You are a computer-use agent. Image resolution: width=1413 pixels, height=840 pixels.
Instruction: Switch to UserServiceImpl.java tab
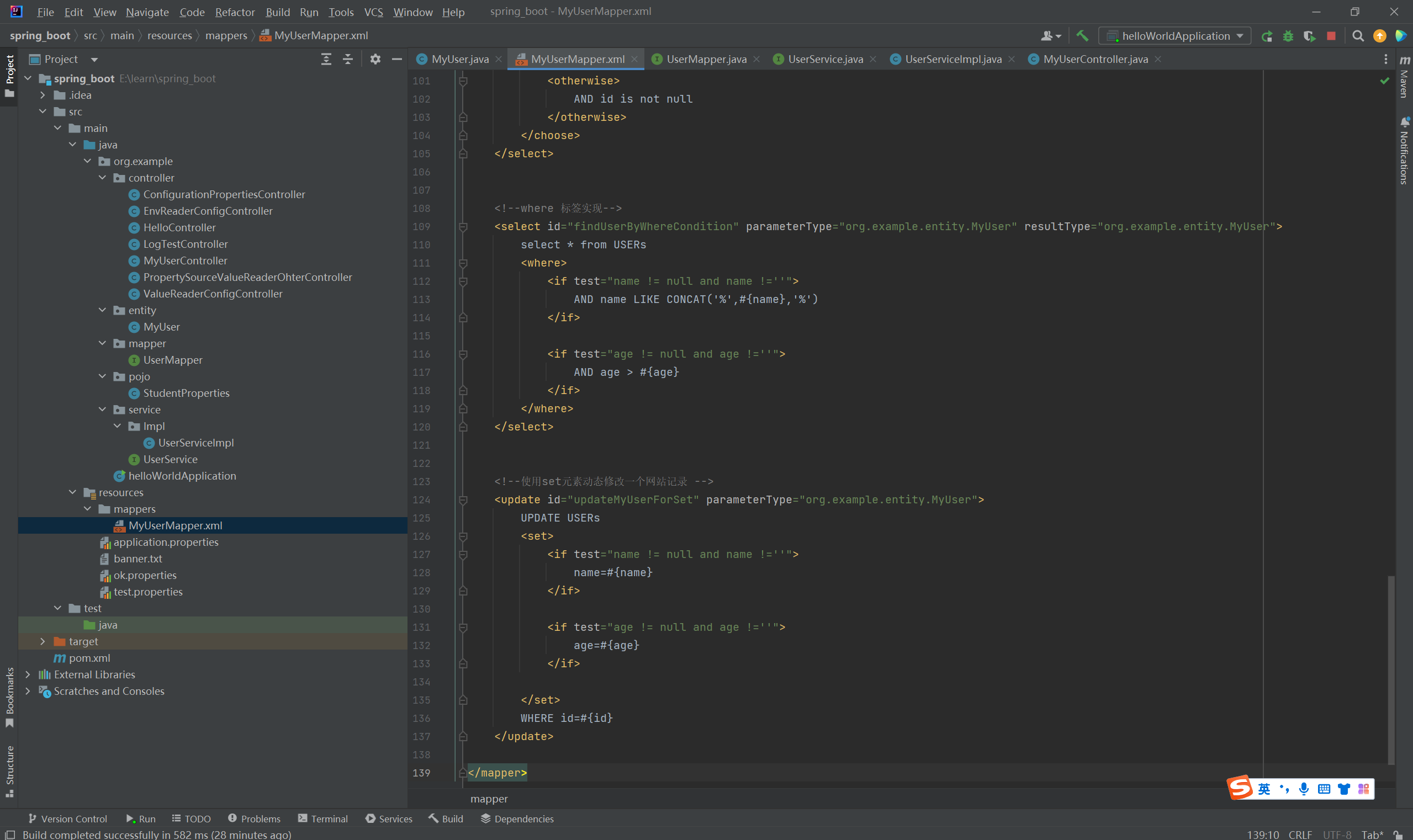[952, 59]
